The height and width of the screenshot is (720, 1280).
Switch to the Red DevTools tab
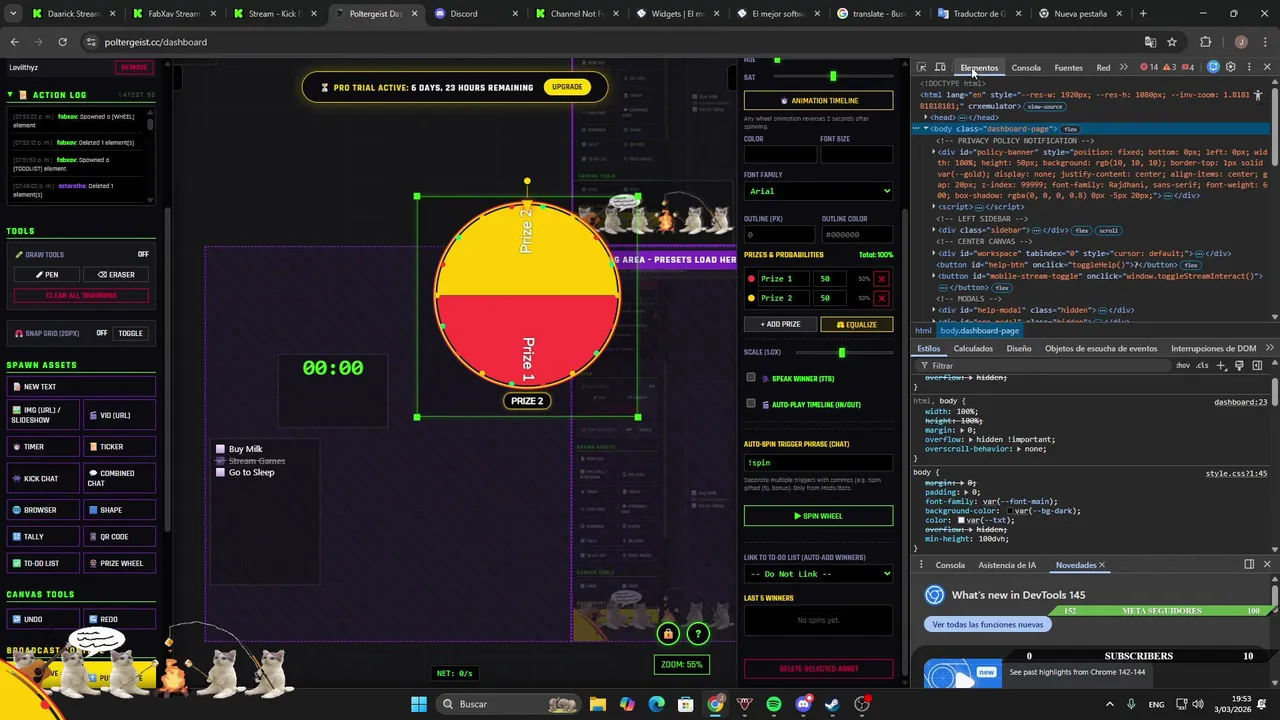pos(1103,68)
